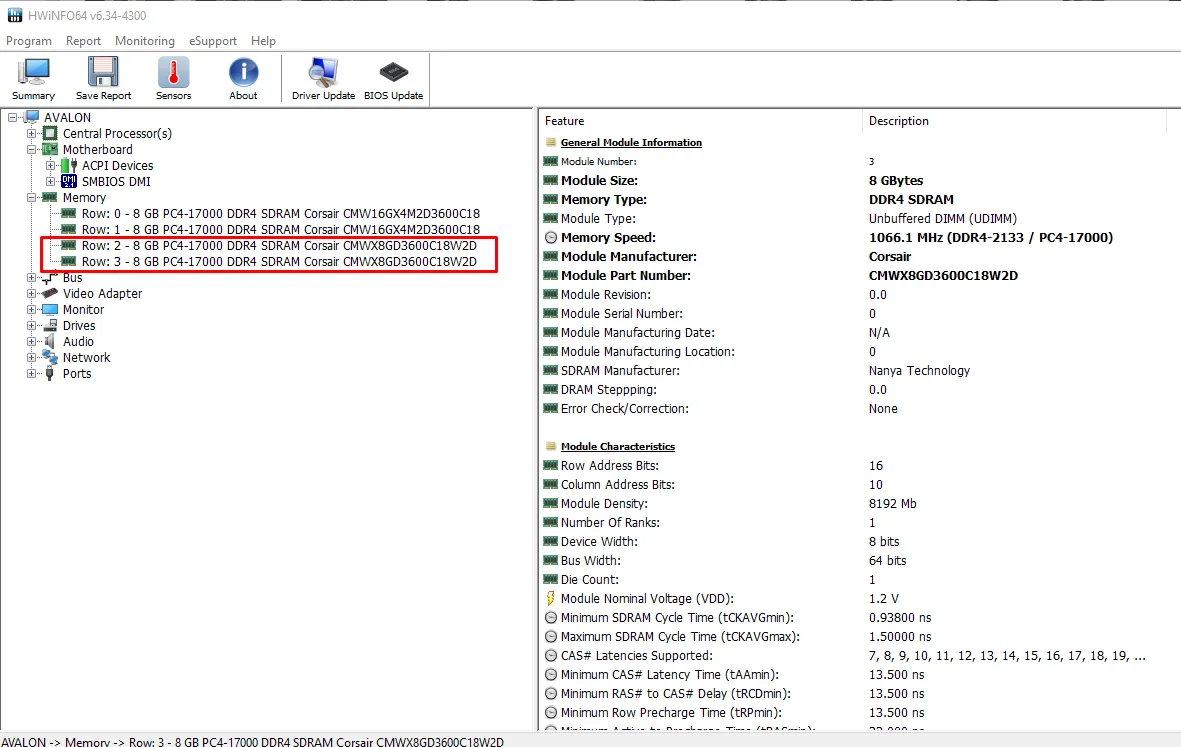Viewport: 1181px width, 747px height.
Task: Click the Error Check/Correction row label
Action: (x=624, y=409)
